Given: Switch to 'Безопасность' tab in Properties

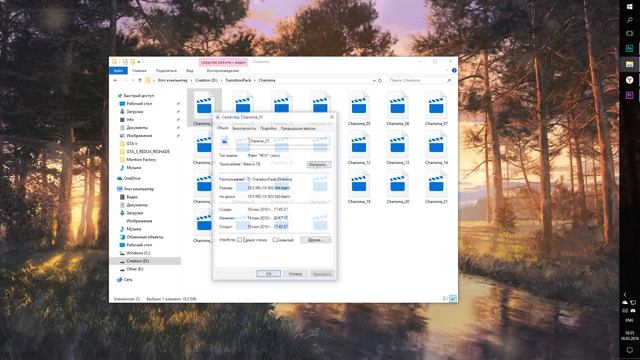Looking at the screenshot, I should (x=244, y=129).
